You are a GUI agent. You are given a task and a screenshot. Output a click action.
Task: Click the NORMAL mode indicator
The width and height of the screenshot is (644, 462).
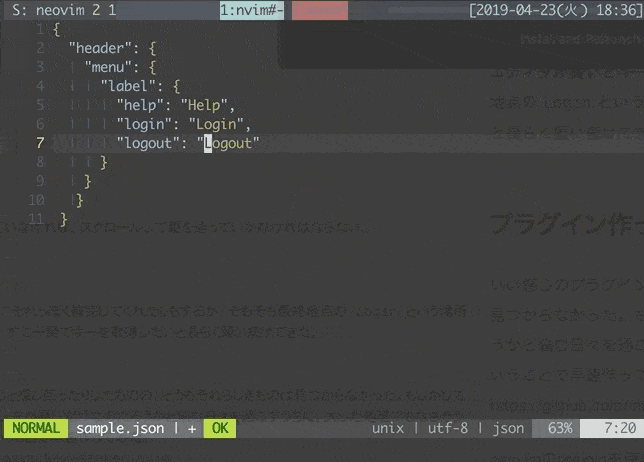pyautogui.click(x=36, y=428)
